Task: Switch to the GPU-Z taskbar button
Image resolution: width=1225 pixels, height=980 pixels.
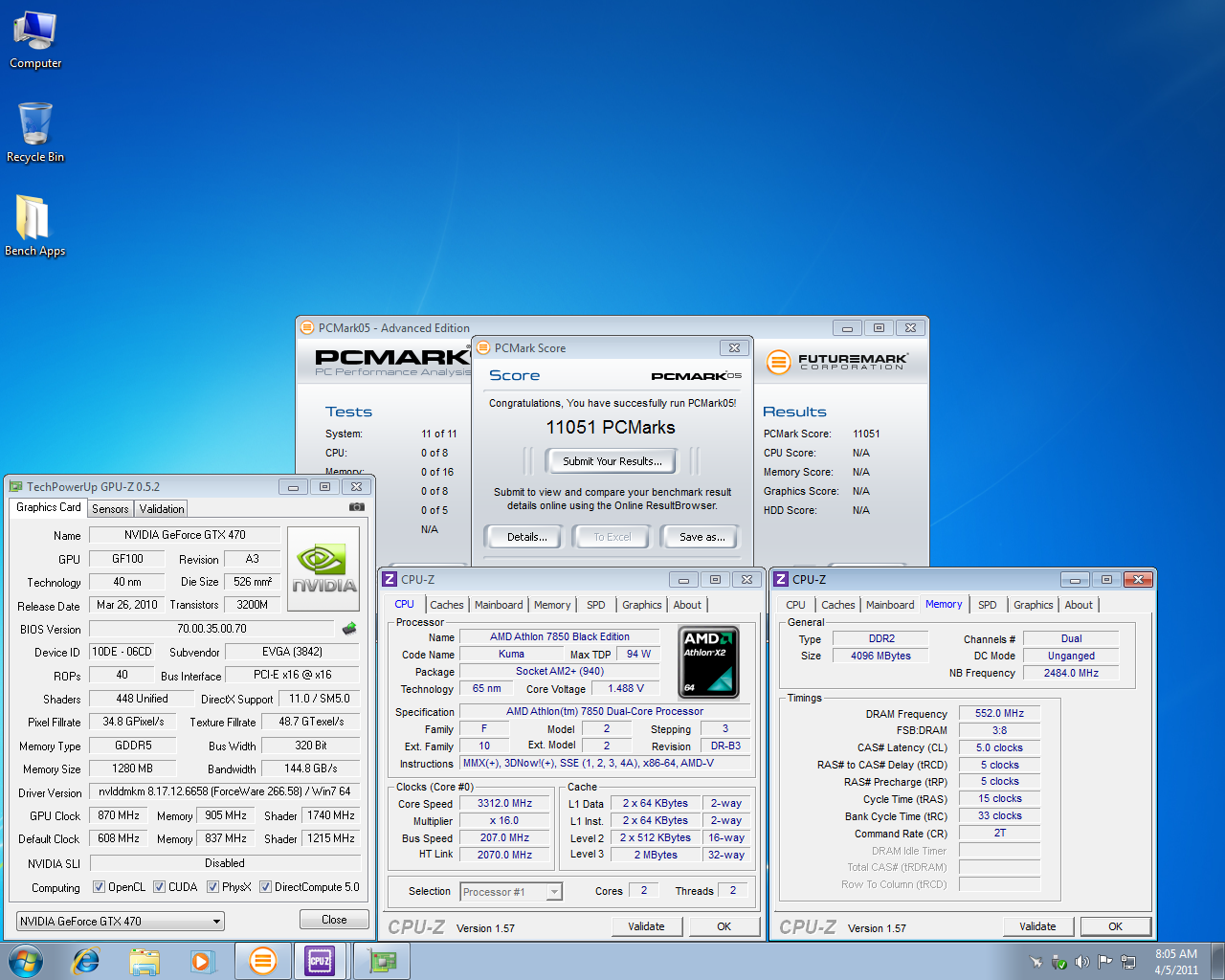Action: click(382, 961)
